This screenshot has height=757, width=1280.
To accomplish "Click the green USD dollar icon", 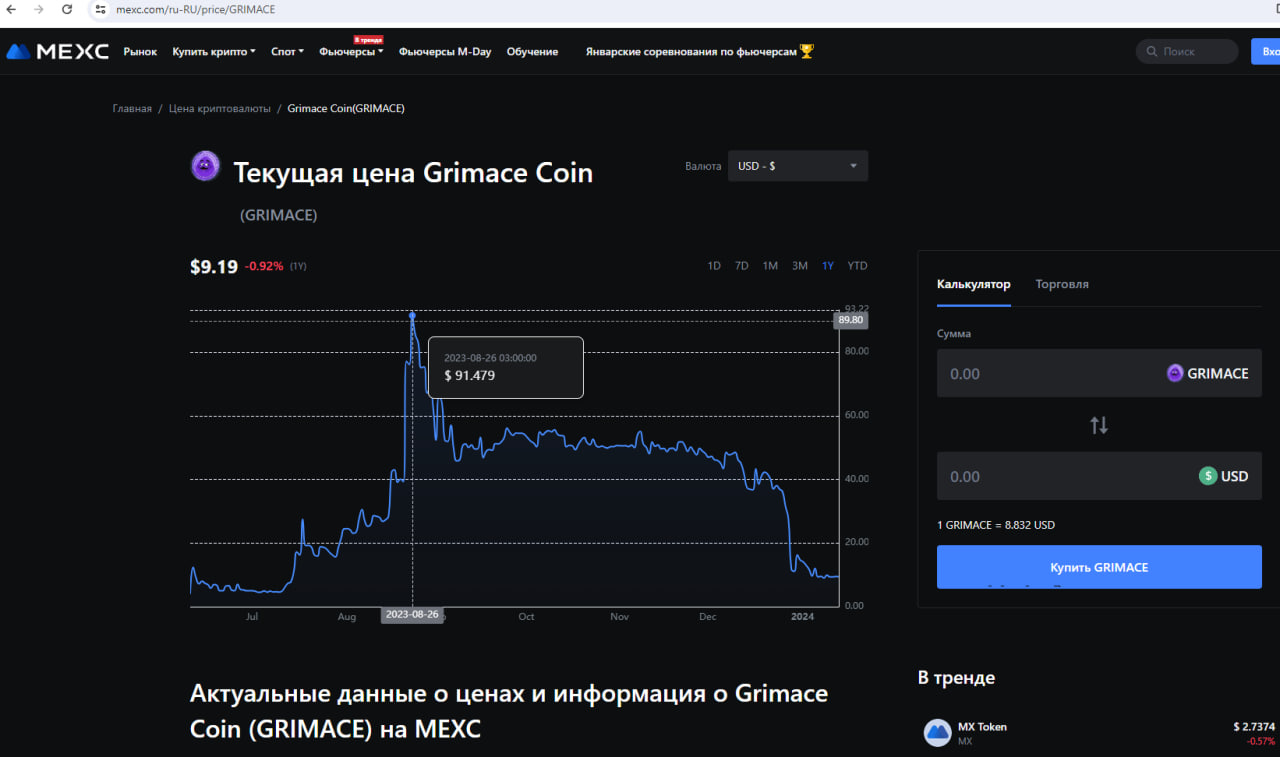I will click(x=1208, y=476).
